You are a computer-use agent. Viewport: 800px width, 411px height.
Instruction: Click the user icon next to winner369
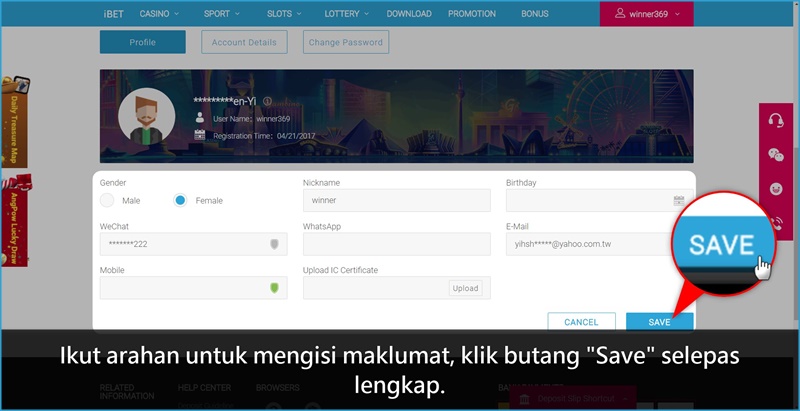point(620,13)
